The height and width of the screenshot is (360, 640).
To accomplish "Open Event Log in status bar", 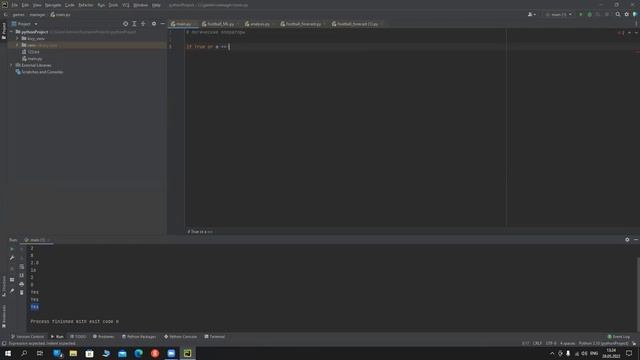I will [x=618, y=337].
